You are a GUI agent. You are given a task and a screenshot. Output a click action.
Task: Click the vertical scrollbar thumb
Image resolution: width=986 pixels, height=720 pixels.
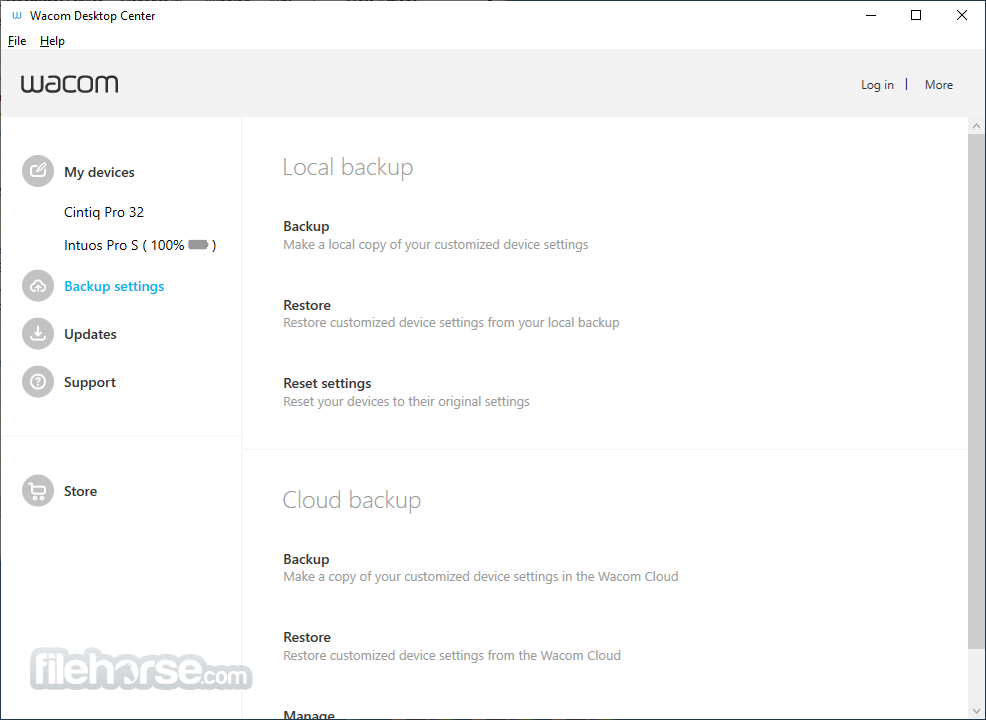[976, 391]
